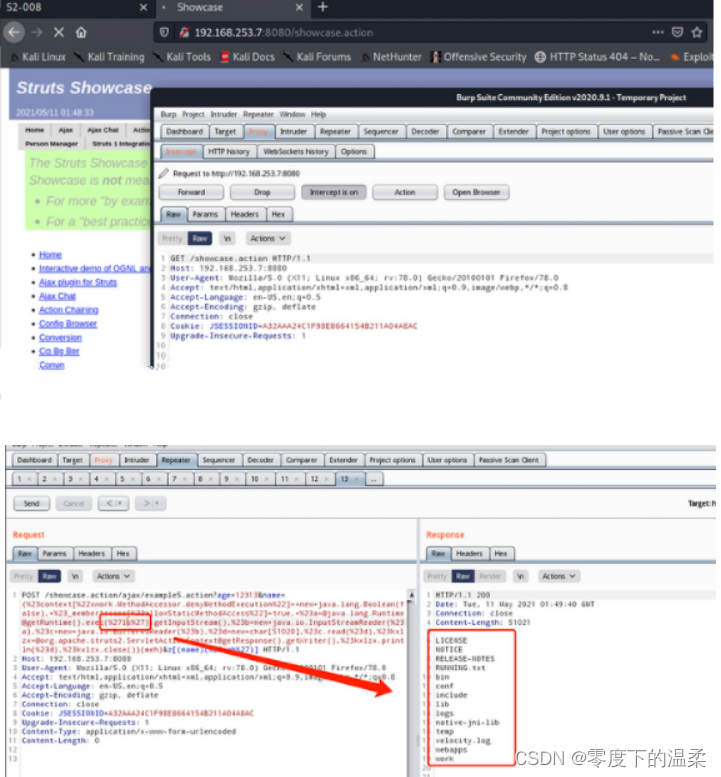Forward the intercepted request
The image size is (721, 777).
coord(191,192)
